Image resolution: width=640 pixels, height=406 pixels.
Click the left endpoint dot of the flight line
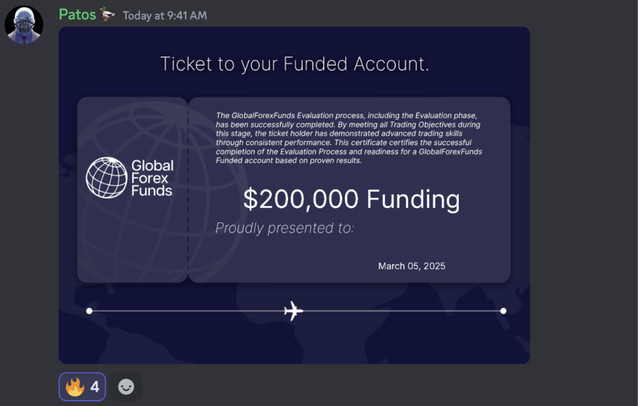click(90, 311)
